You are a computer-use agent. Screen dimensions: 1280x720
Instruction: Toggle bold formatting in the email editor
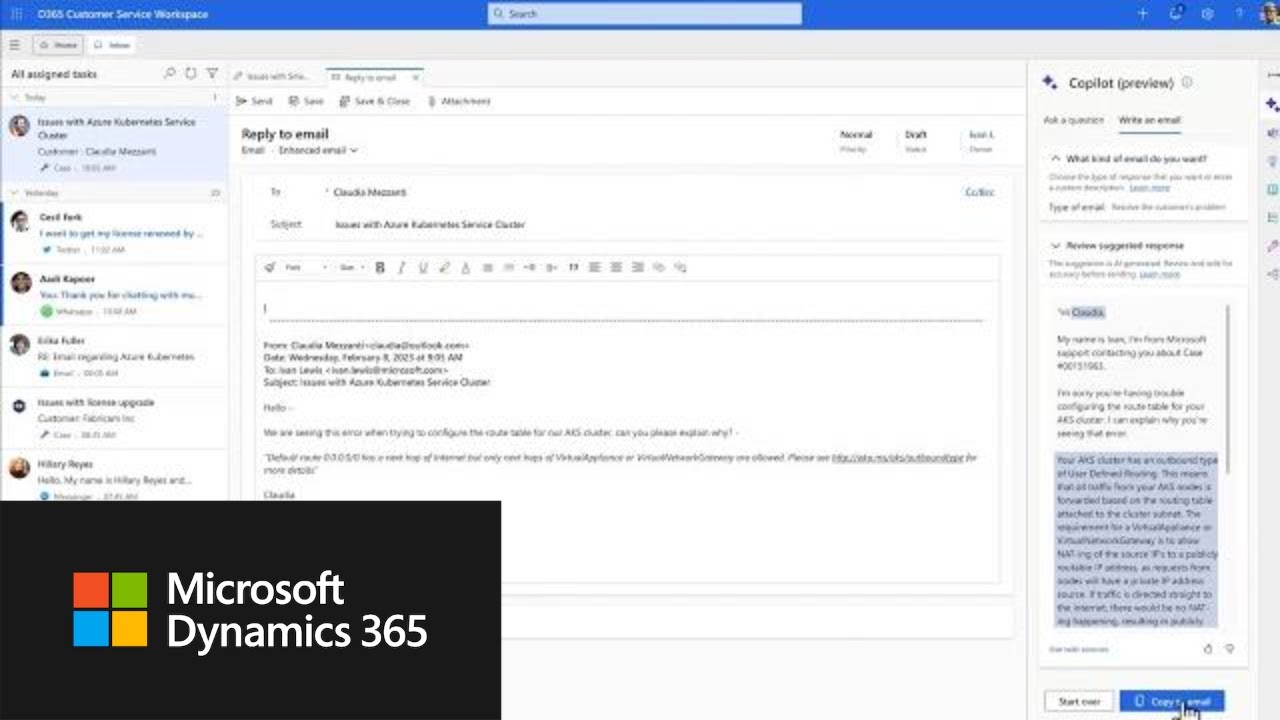[379, 267]
